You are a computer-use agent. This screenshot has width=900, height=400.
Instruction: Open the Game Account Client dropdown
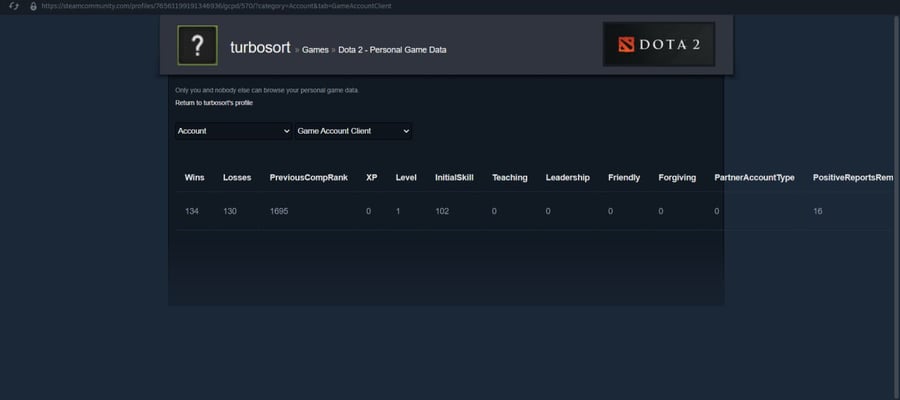coord(353,131)
